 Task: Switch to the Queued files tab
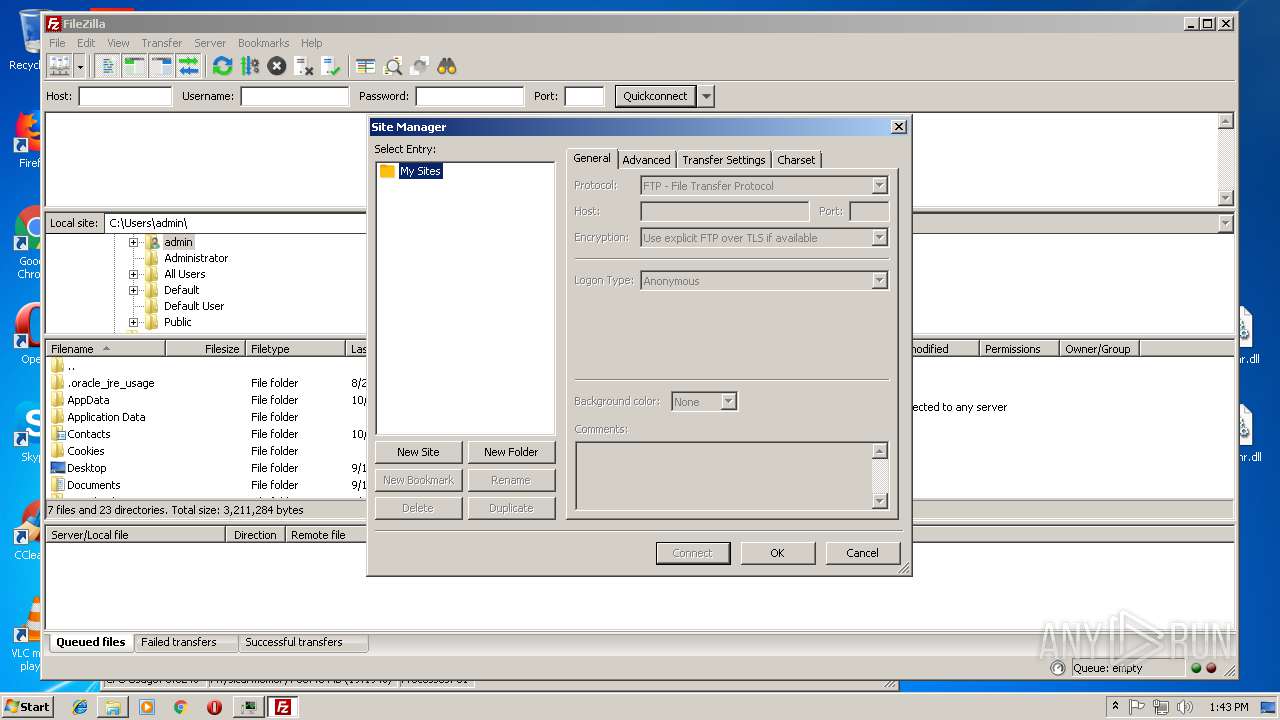[91, 642]
